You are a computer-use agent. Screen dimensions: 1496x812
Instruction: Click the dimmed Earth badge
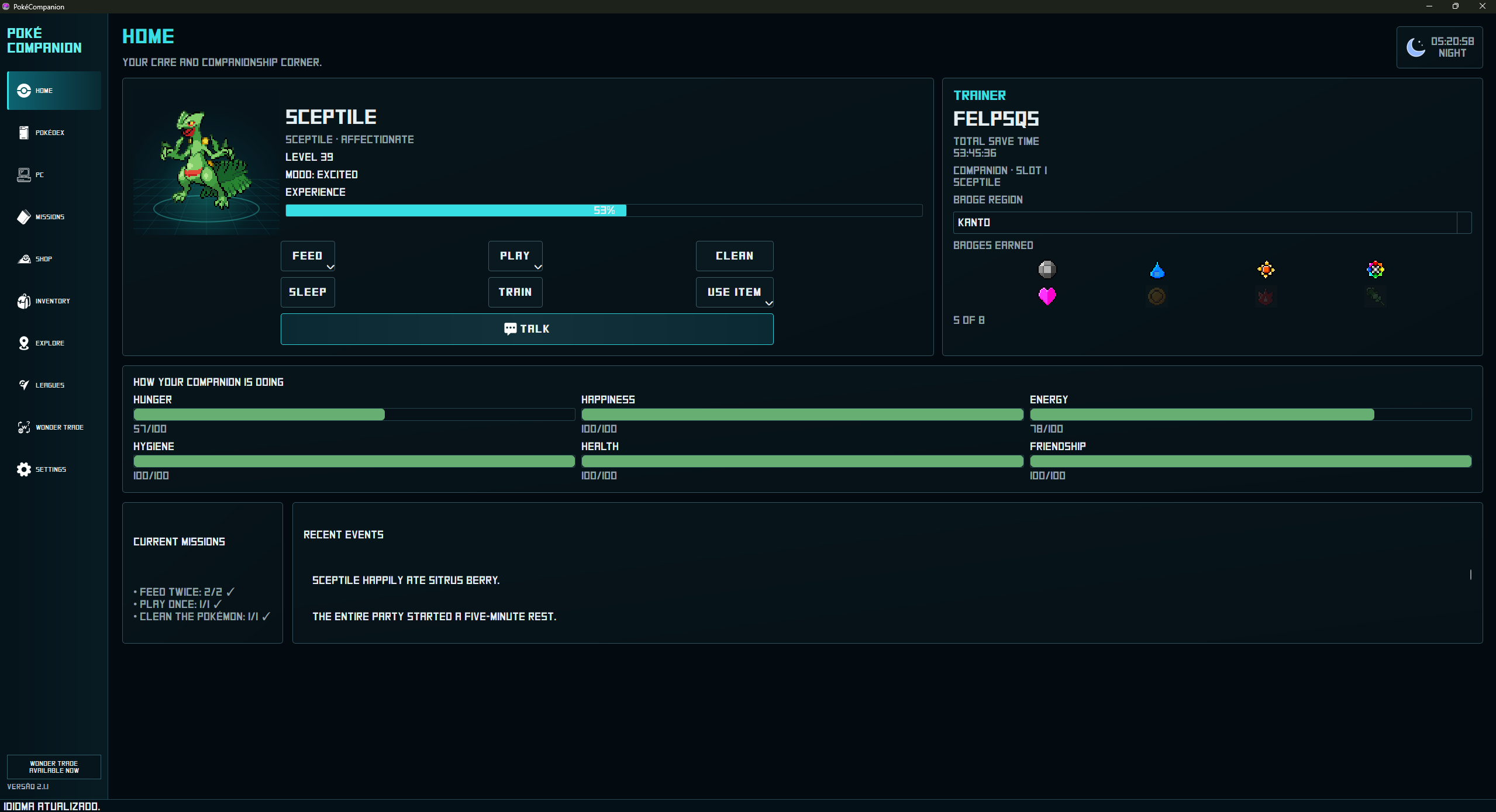1376,296
